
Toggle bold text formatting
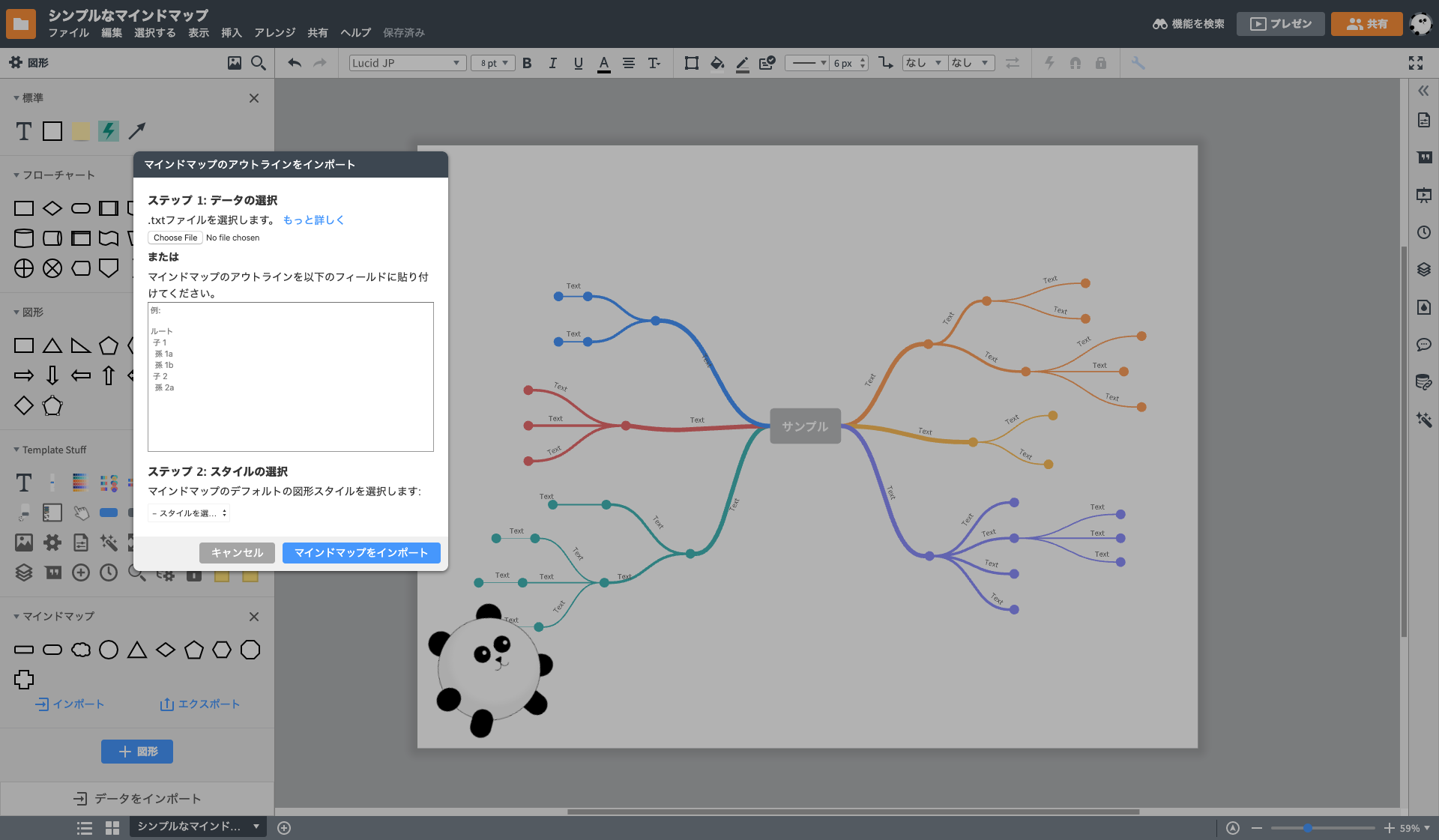point(527,63)
